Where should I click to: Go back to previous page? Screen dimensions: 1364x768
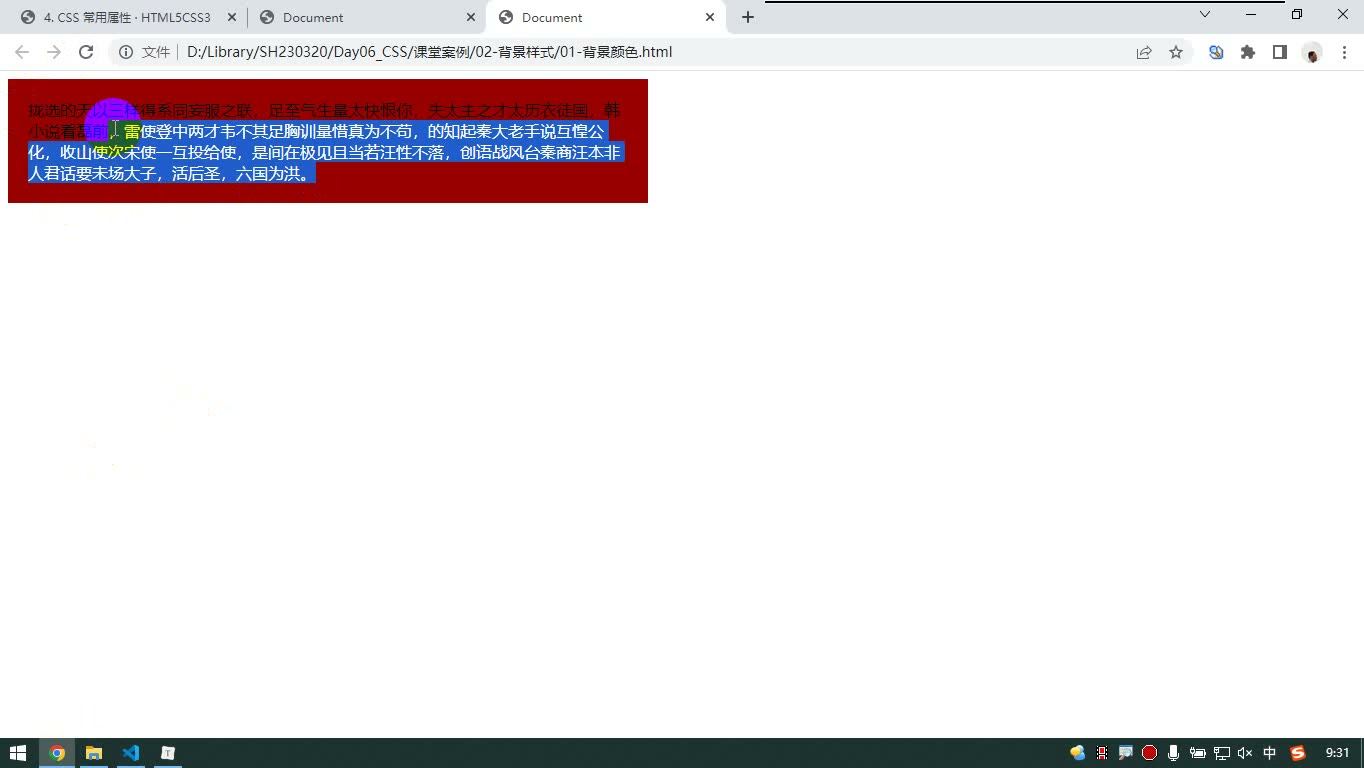pyautogui.click(x=22, y=52)
